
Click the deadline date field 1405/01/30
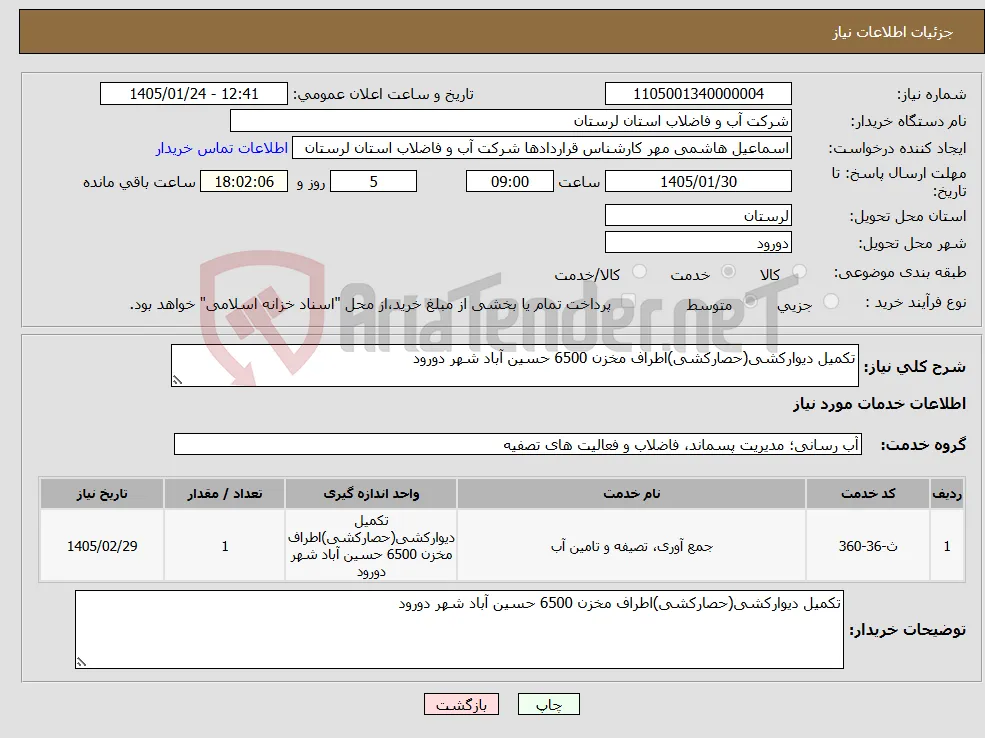(698, 182)
